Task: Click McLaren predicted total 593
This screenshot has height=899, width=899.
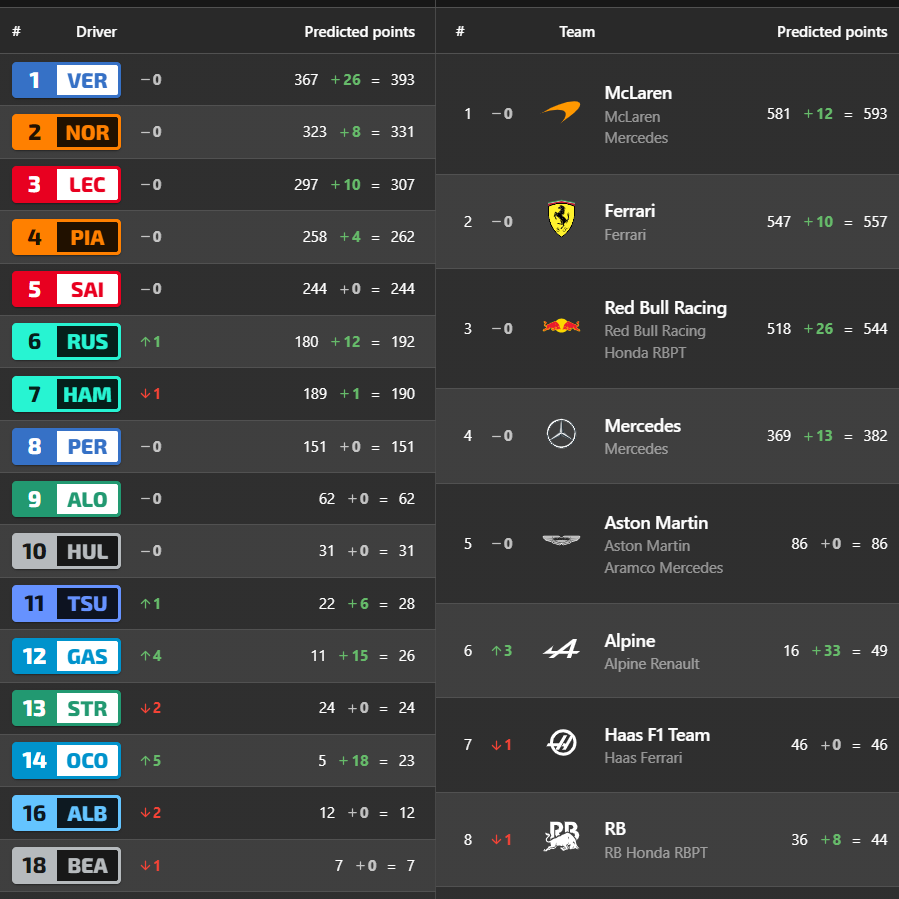Action: tap(875, 114)
